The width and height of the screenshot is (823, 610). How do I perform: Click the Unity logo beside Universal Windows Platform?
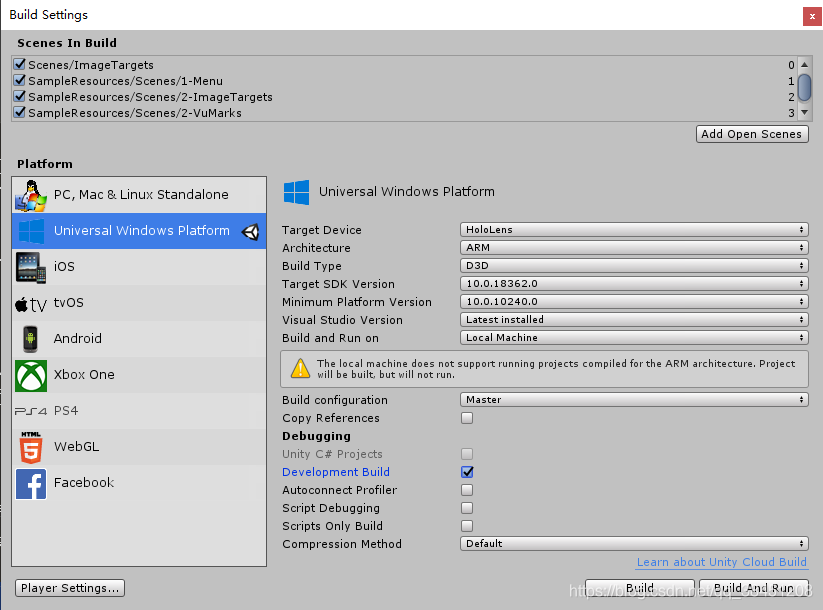tap(250, 232)
